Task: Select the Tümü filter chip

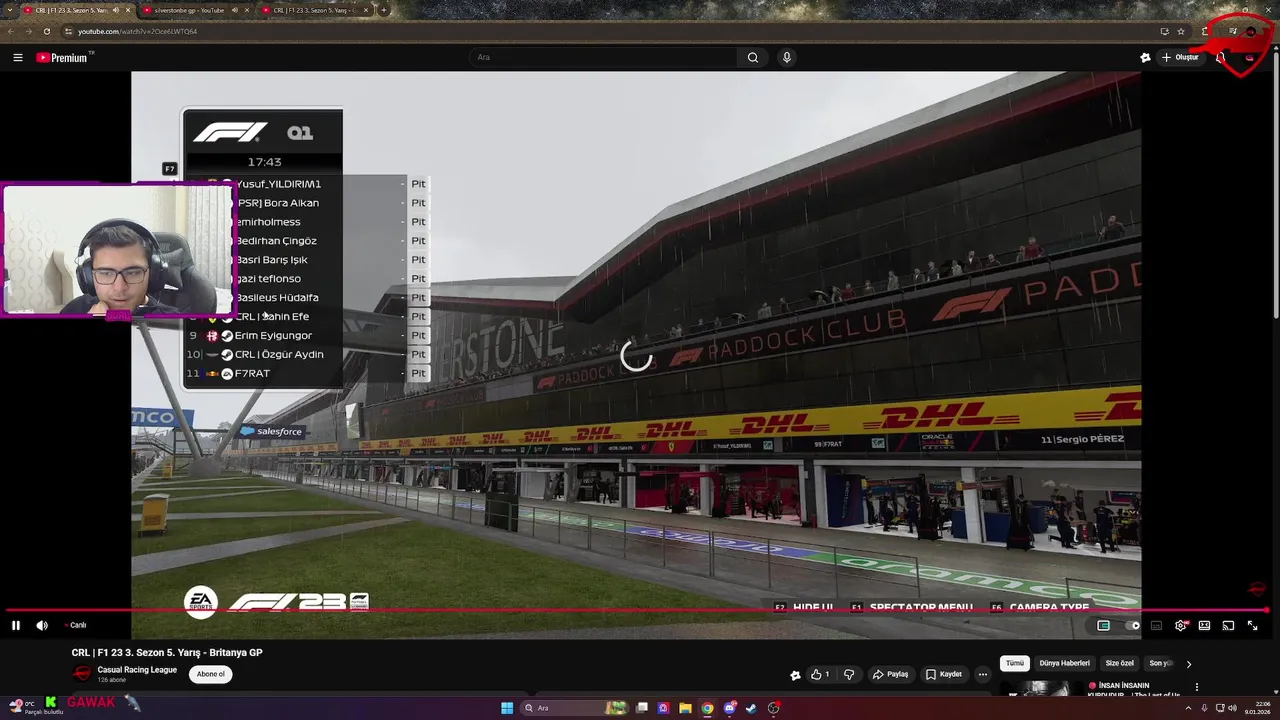Action: [x=1015, y=663]
